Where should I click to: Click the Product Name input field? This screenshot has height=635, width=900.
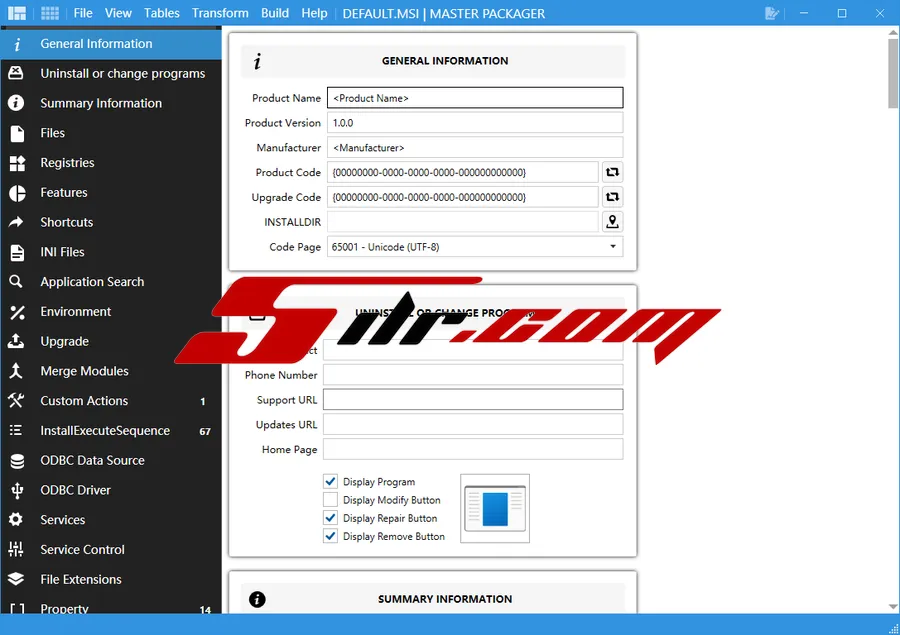(x=475, y=98)
